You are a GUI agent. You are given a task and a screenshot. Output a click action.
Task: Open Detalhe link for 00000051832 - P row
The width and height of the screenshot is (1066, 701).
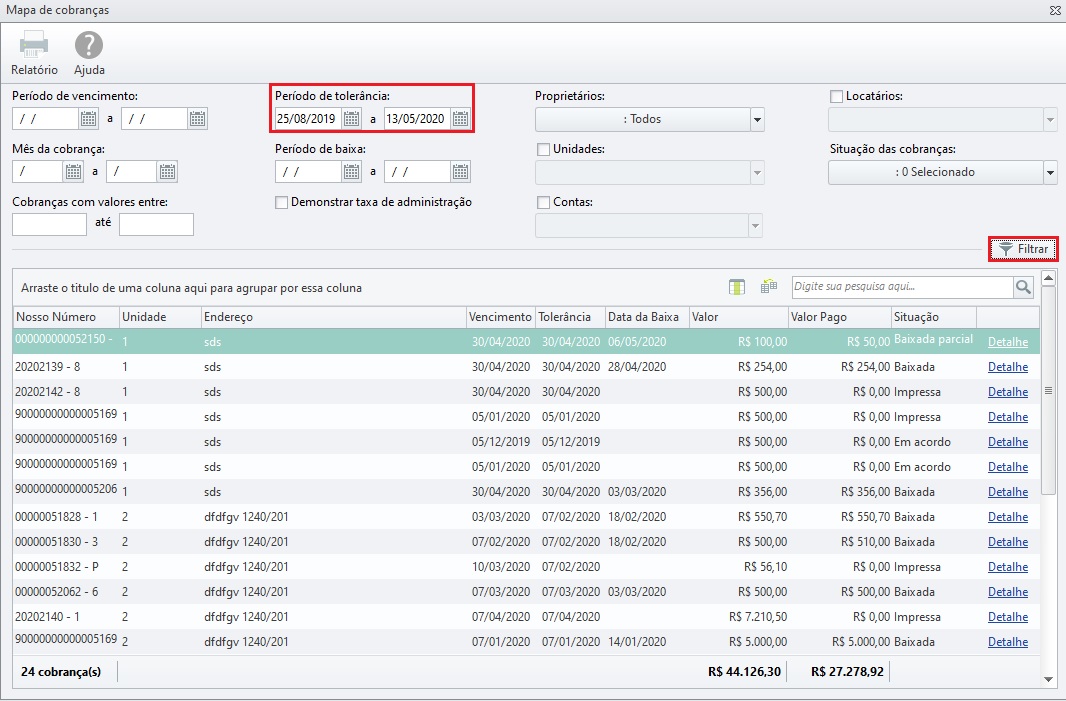pyautogui.click(x=1008, y=567)
